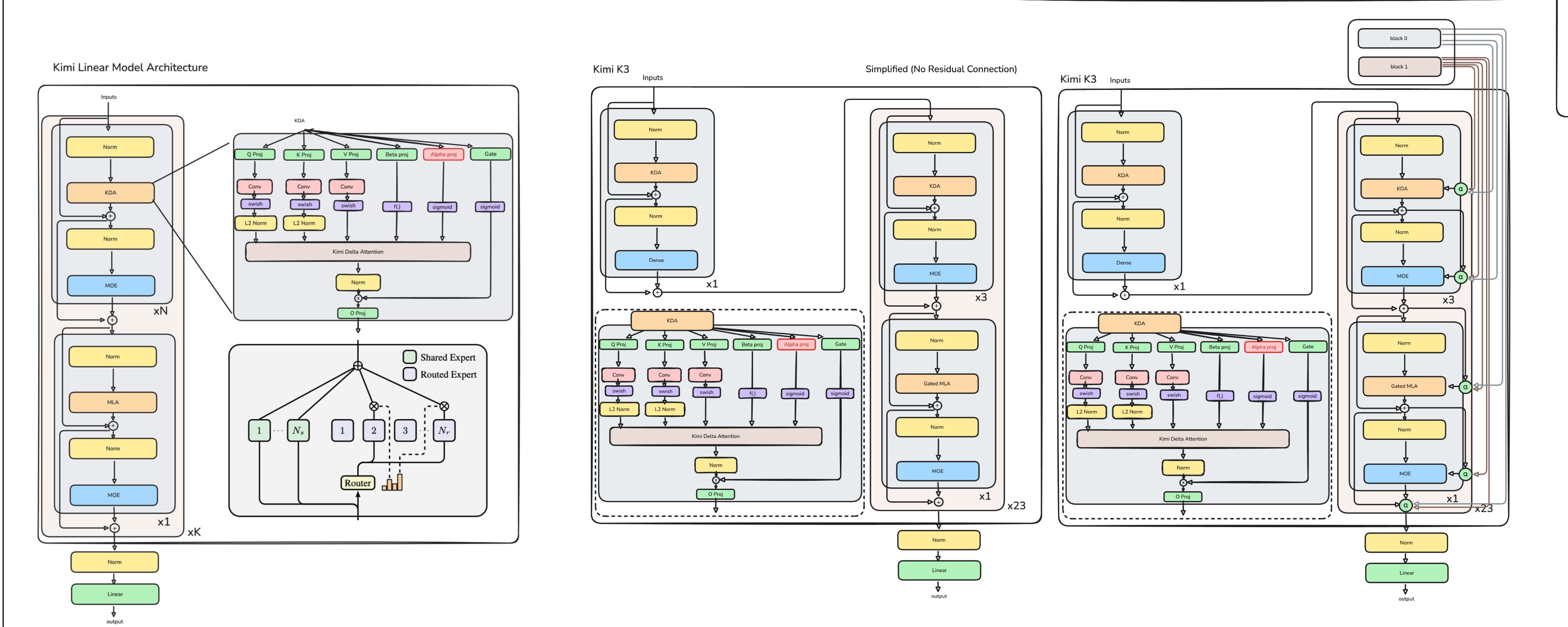
Task: Select red Alpha proj box in simplified Kimi K3
Action: pyautogui.click(x=796, y=345)
